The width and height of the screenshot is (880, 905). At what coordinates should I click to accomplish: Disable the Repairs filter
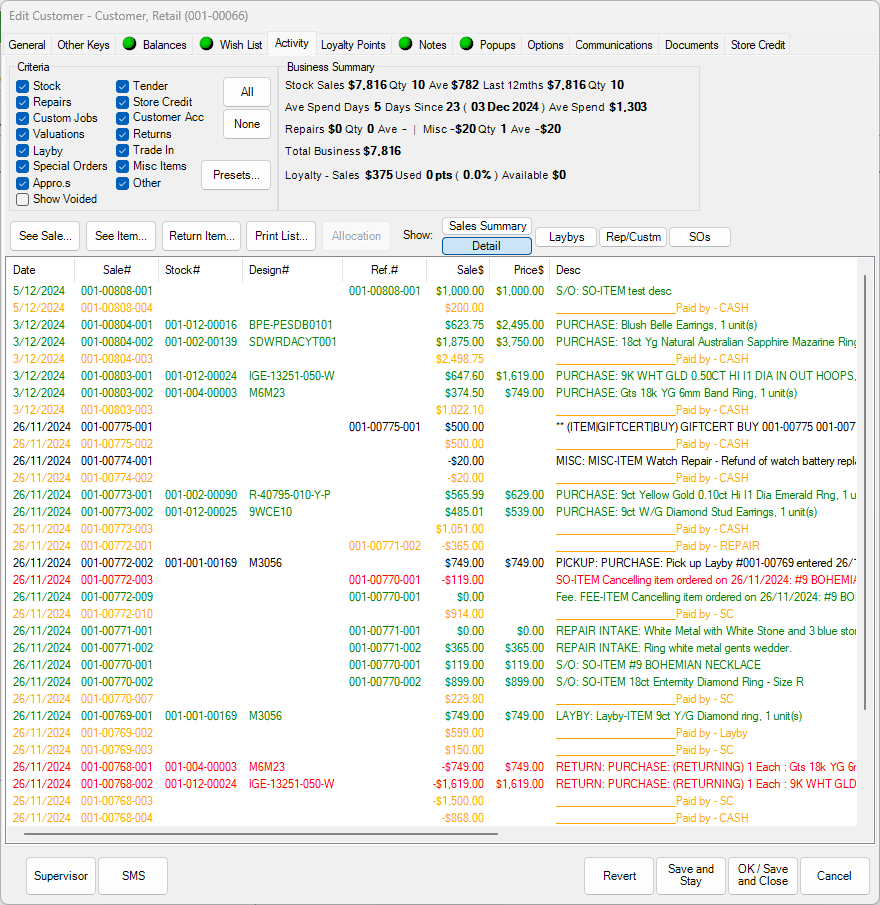point(22,102)
